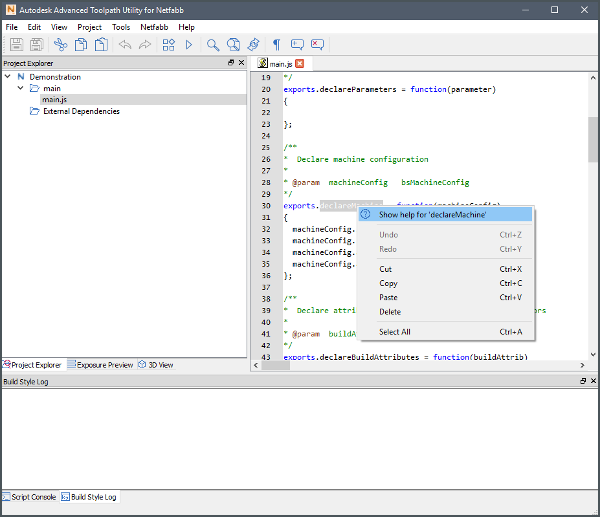
Task: Open the Netfabb menu
Action: [x=154, y=27]
